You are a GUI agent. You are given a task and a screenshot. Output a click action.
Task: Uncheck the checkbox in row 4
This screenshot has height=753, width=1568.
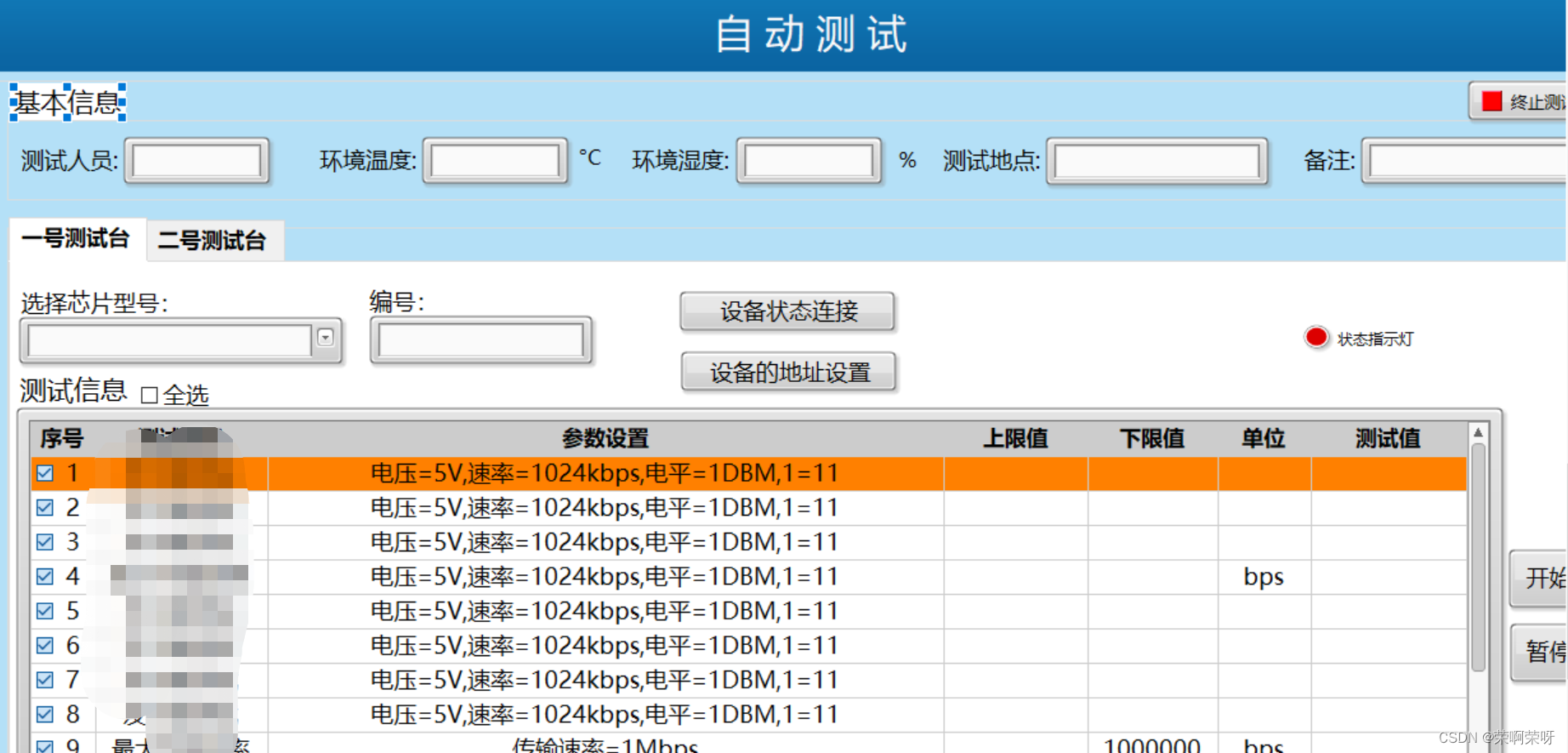click(45, 577)
